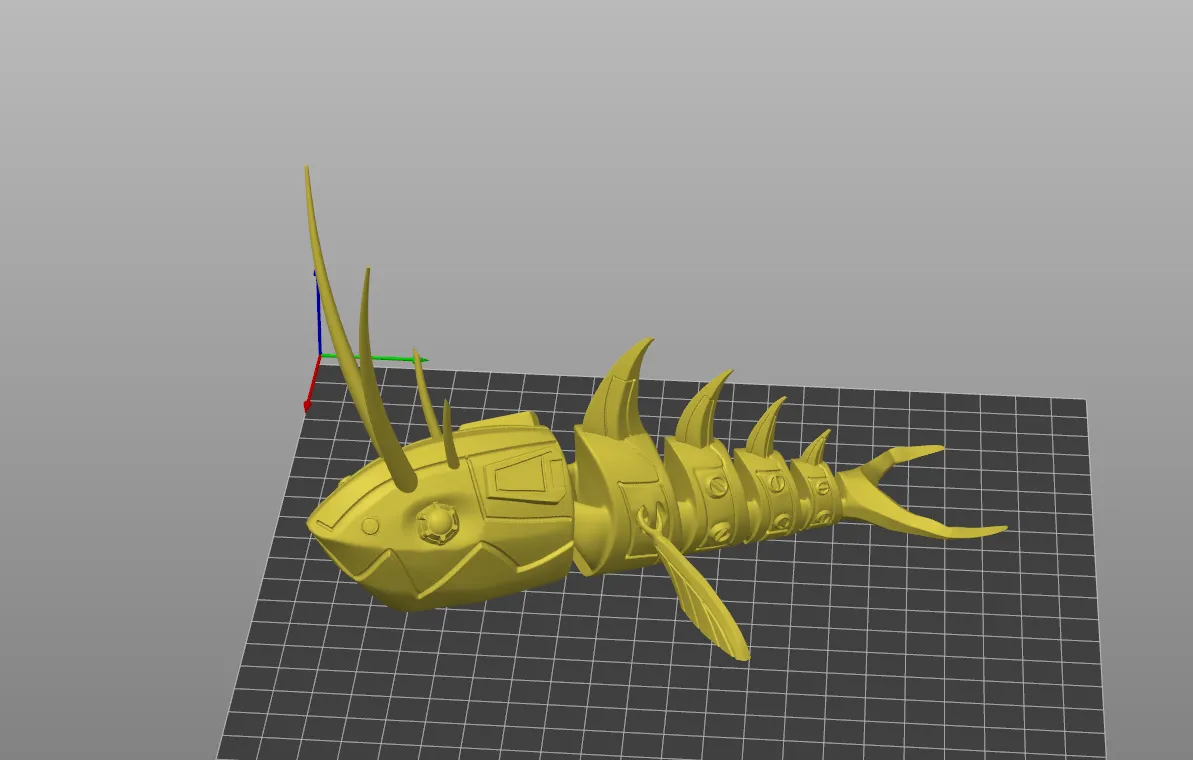Click the small screw detail on a body segment
1193x760 pixels.
point(716,486)
